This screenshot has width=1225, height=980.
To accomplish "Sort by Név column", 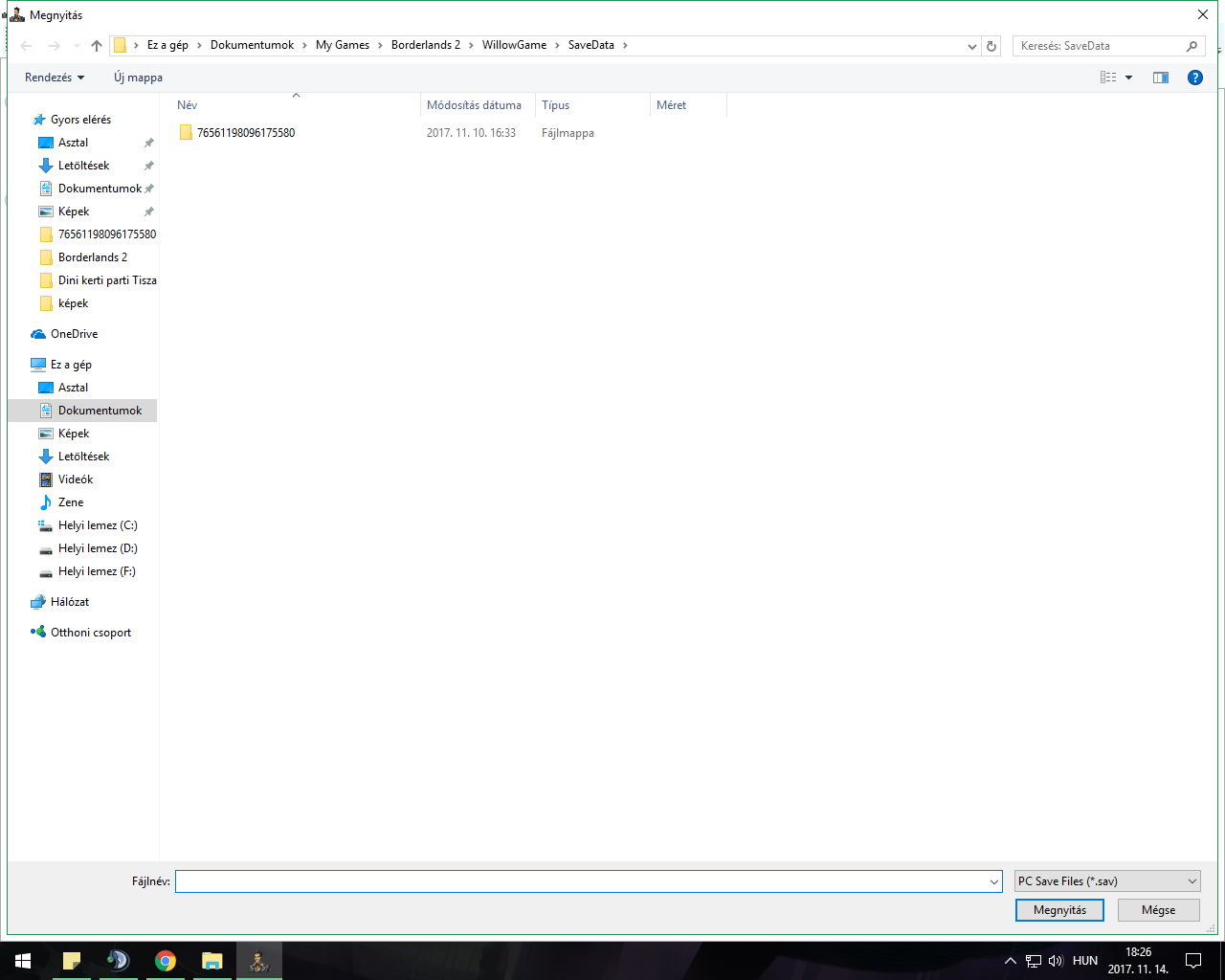I will (297, 105).
